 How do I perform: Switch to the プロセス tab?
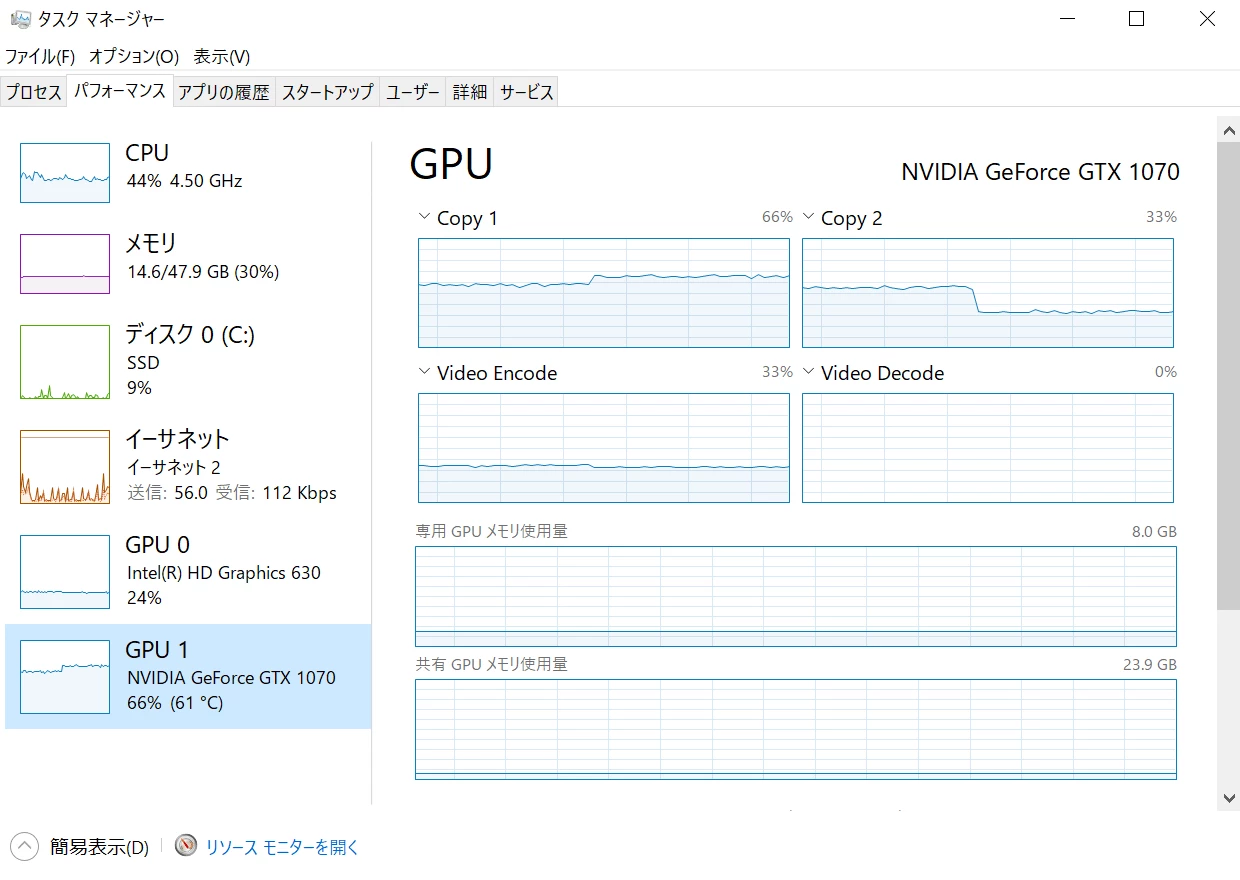coord(34,92)
